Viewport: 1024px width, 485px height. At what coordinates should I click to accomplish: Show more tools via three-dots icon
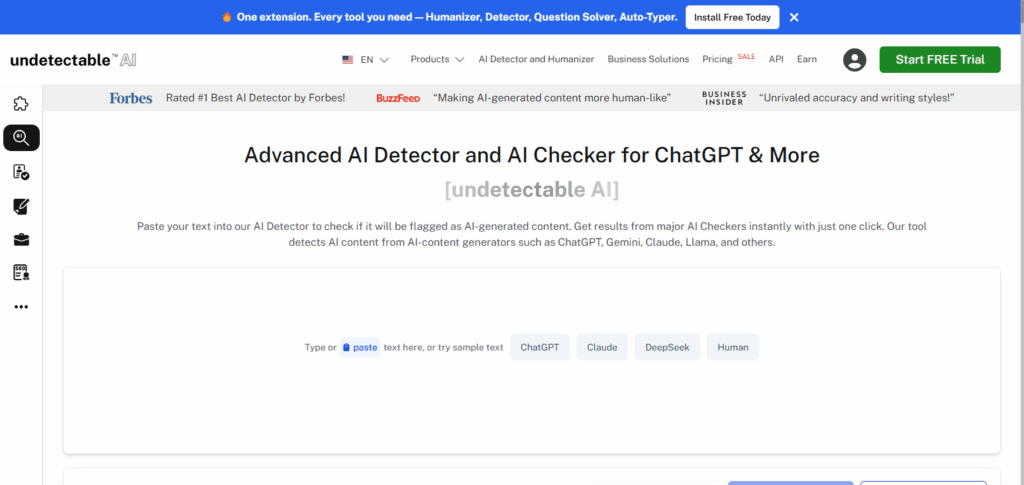(x=21, y=307)
